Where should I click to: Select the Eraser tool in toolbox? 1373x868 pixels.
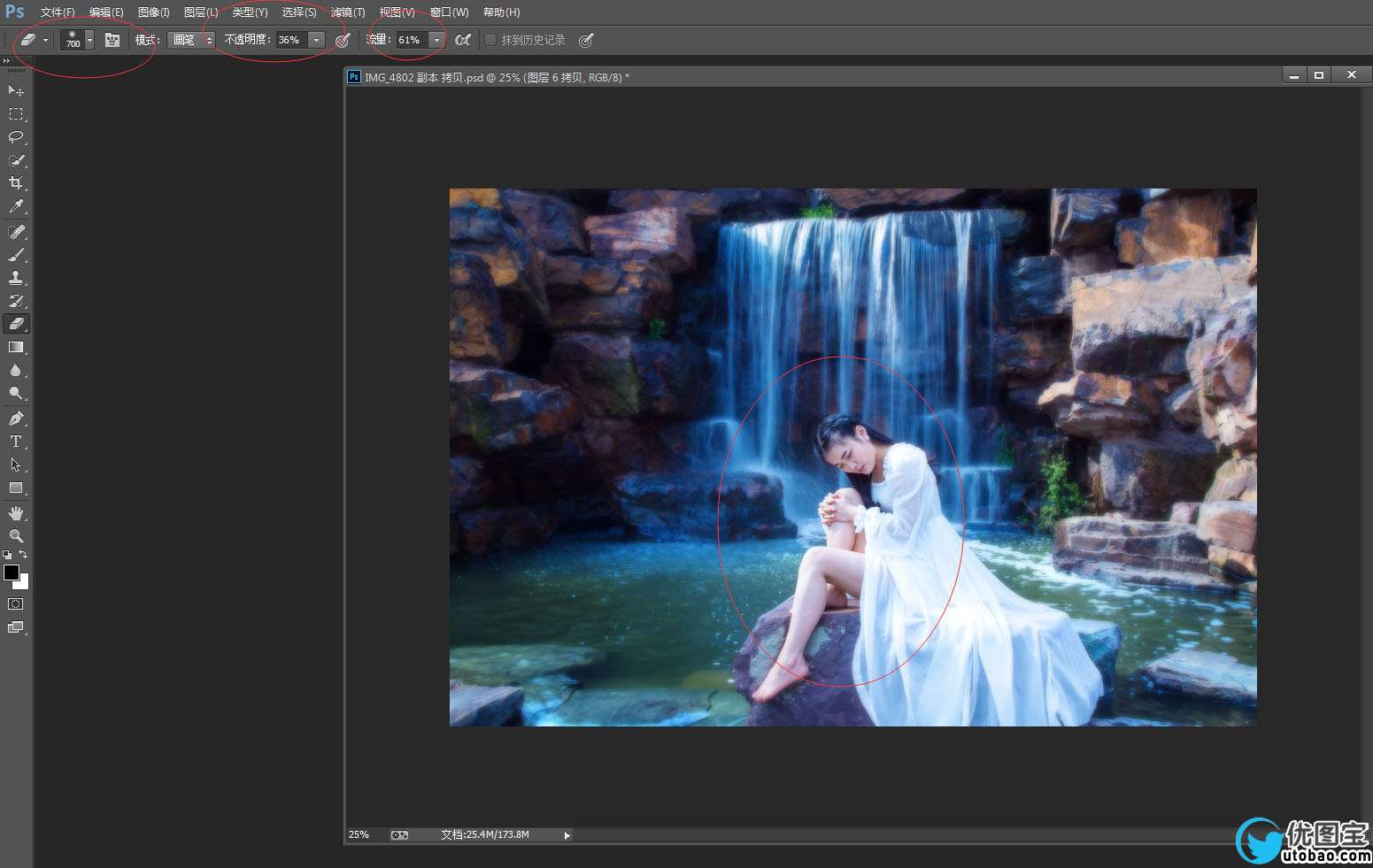click(x=16, y=324)
